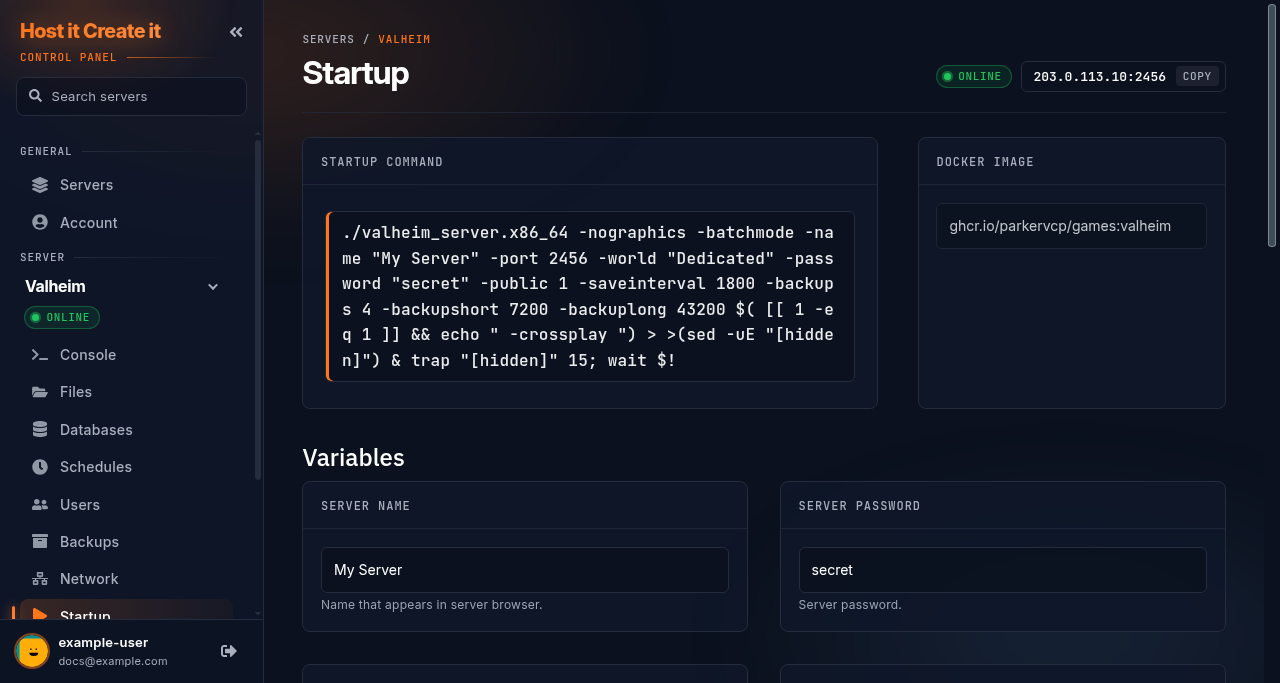Focus the Search servers field
This screenshot has width=1280, height=683.
tap(131, 96)
